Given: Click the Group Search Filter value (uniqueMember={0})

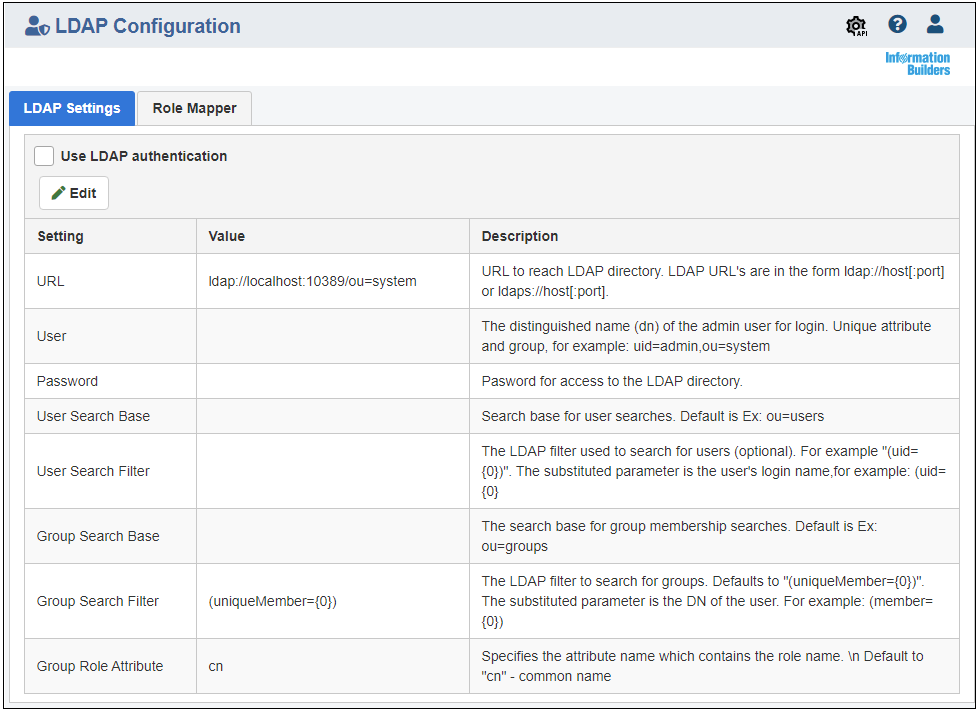Looking at the screenshot, I should pyautogui.click(x=272, y=601).
